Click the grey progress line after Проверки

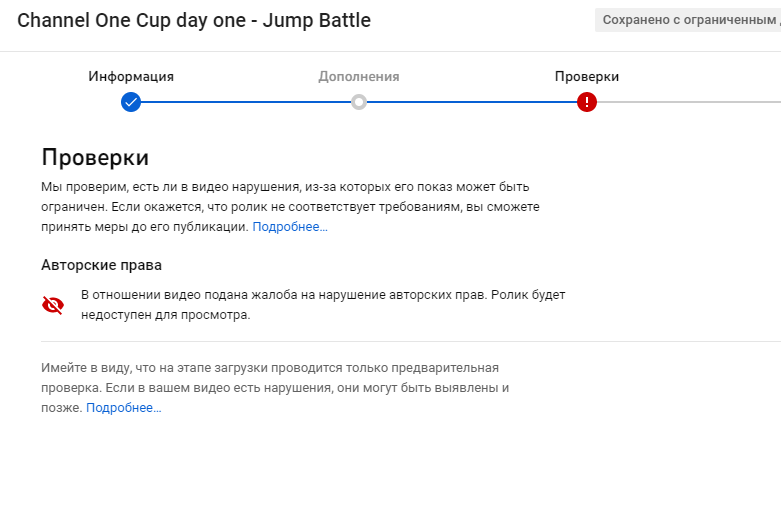[690, 102]
